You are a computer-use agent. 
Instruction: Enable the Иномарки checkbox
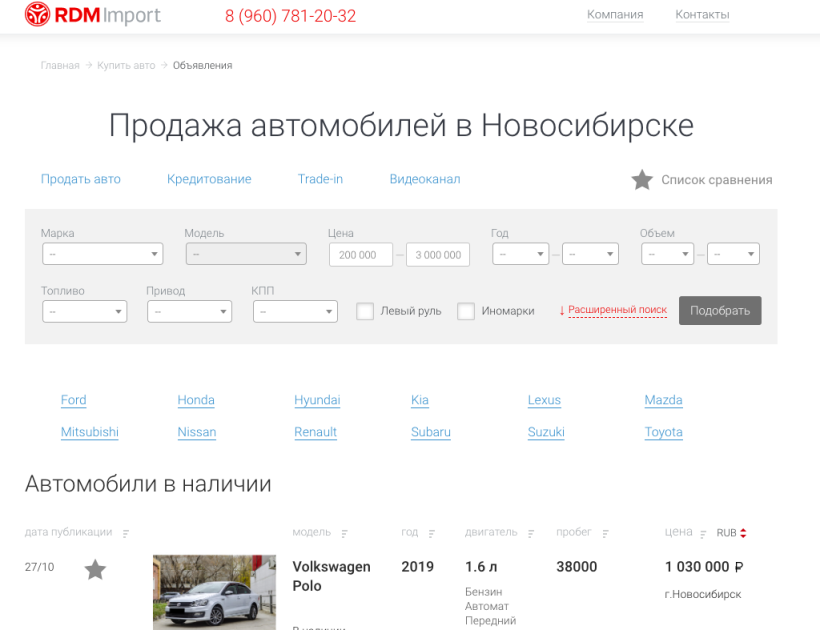465,311
